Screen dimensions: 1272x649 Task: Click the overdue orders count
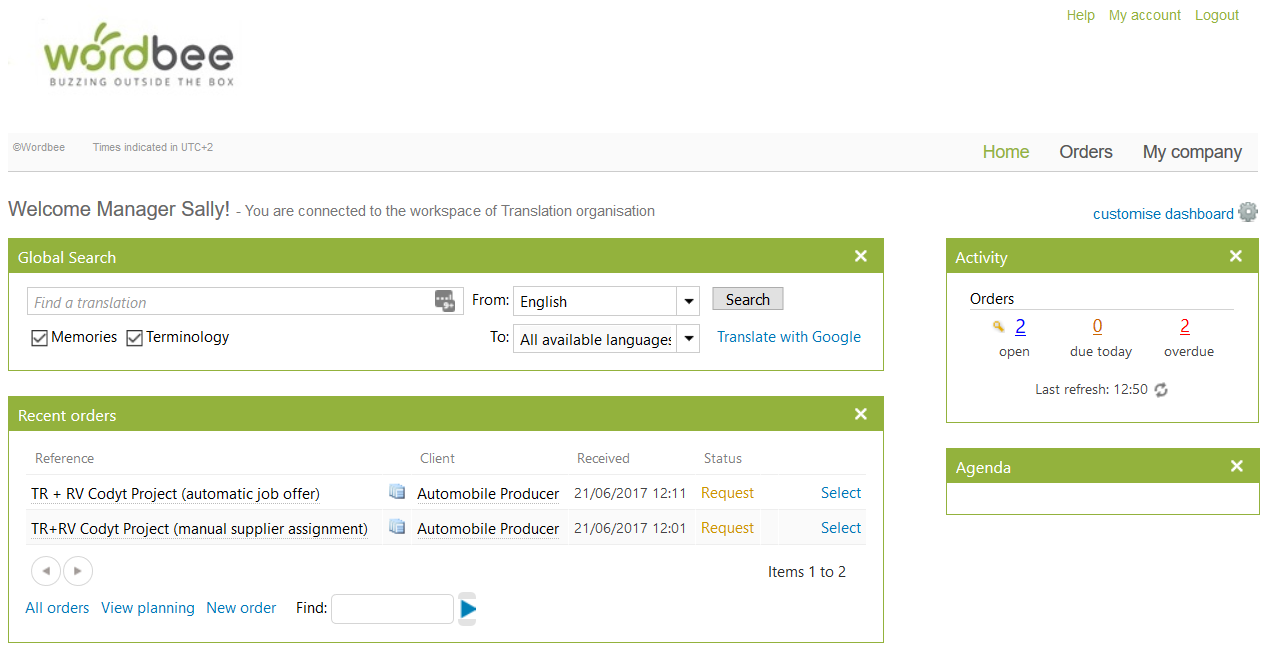[1184, 327]
